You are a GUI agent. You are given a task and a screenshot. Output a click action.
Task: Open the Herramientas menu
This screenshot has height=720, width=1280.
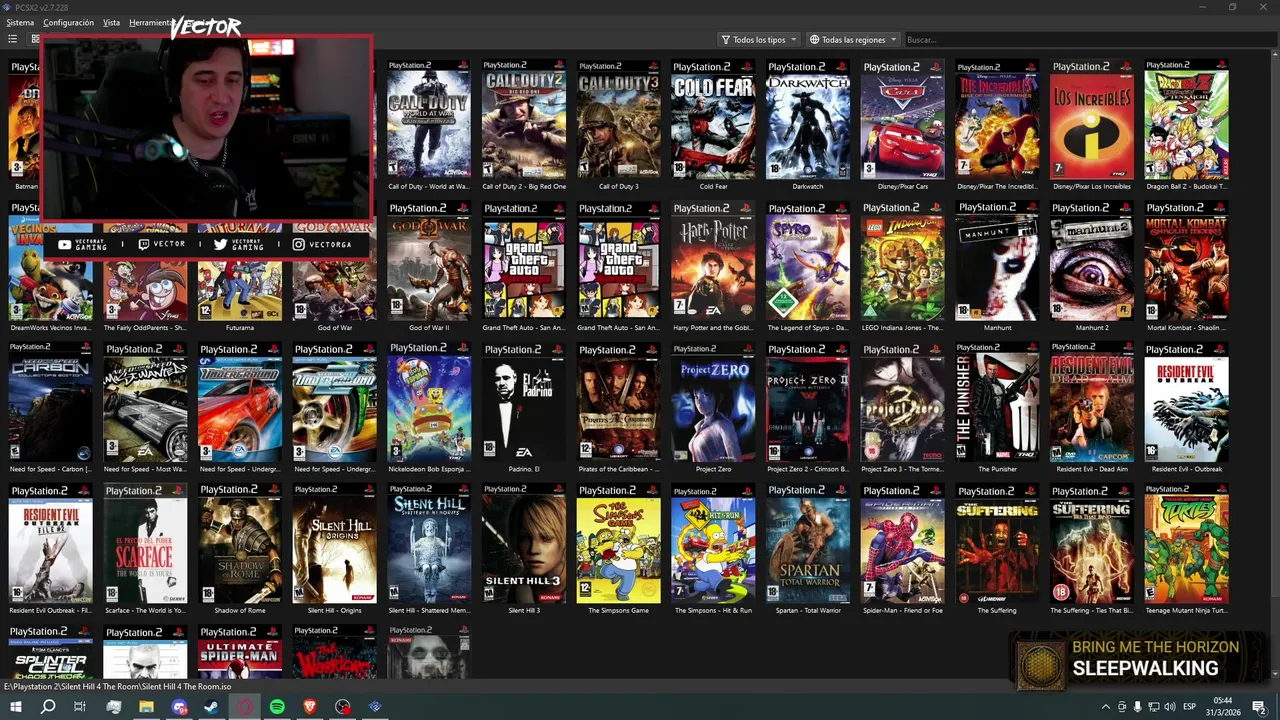click(150, 22)
